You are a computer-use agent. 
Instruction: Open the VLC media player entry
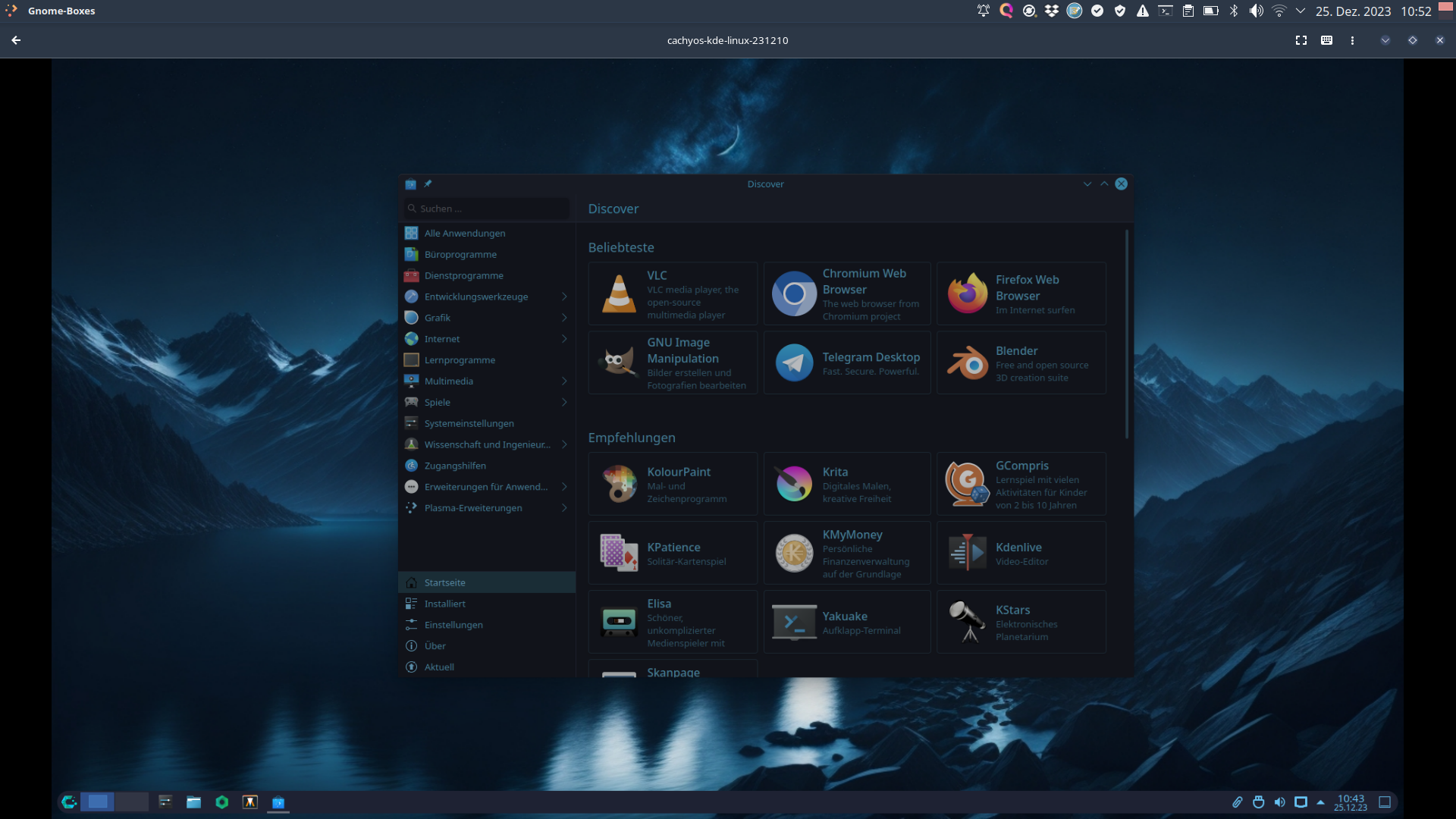673,294
